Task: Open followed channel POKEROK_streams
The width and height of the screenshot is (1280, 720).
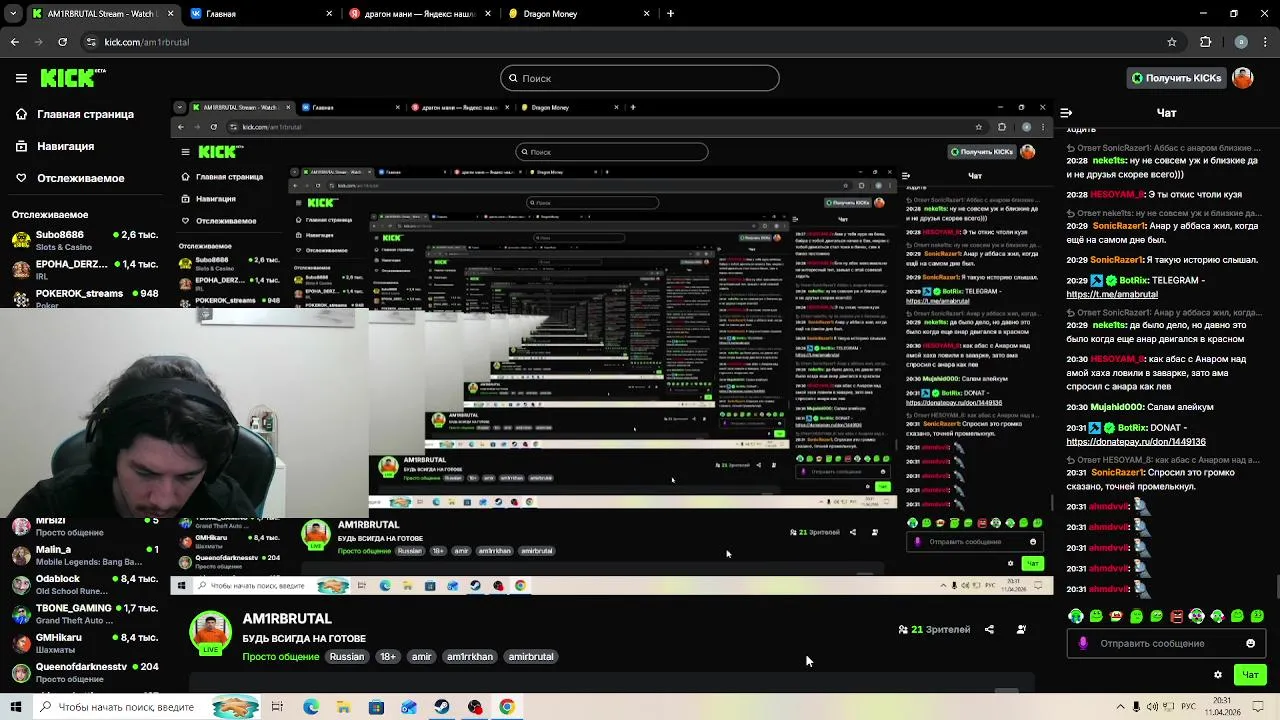Action: (85, 298)
